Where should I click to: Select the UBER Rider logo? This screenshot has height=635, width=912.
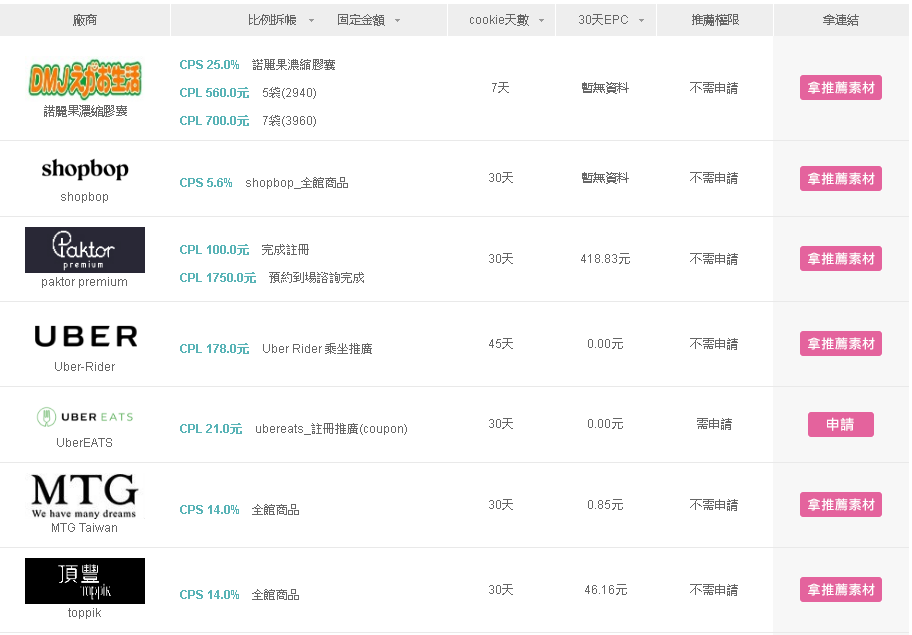(x=85, y=336)
